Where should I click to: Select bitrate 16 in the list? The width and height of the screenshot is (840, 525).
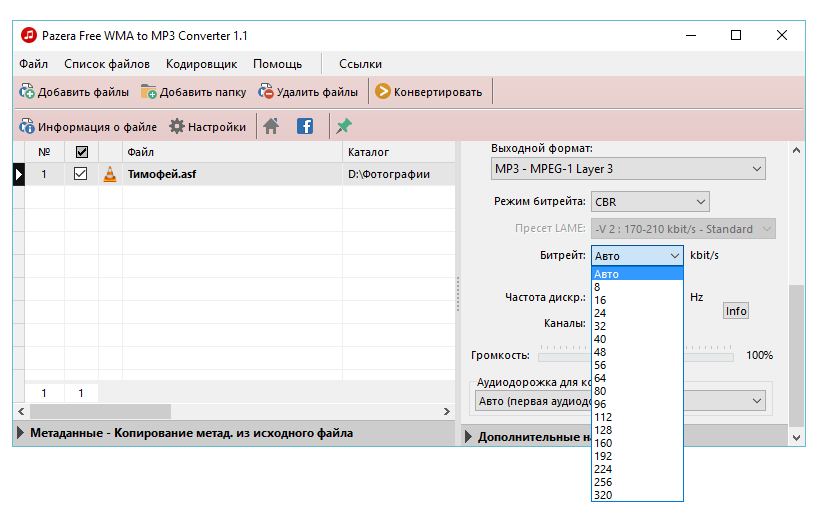[638, 300]
